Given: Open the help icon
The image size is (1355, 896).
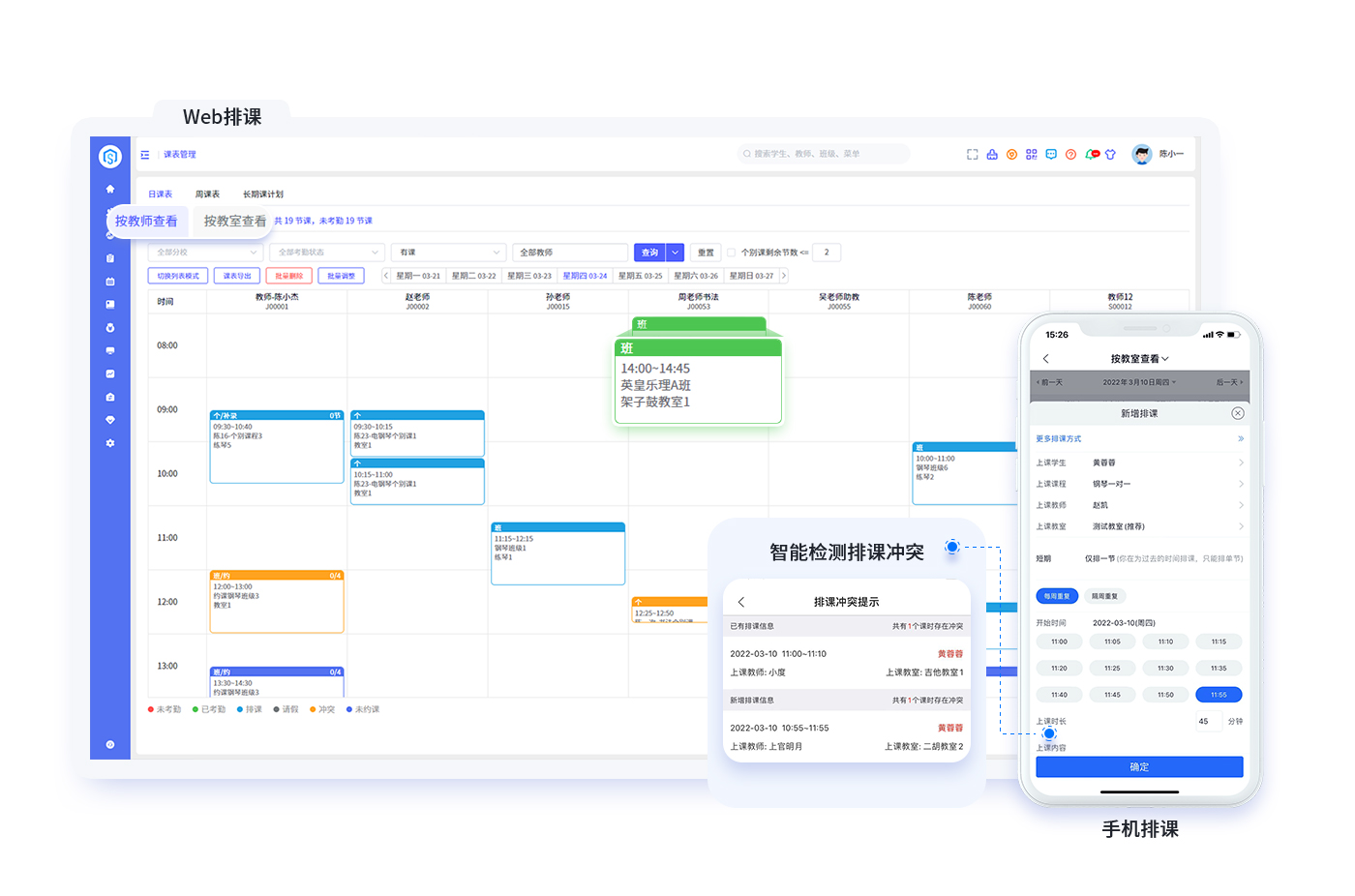Looking at the screenshot, I should (1070, 154).
